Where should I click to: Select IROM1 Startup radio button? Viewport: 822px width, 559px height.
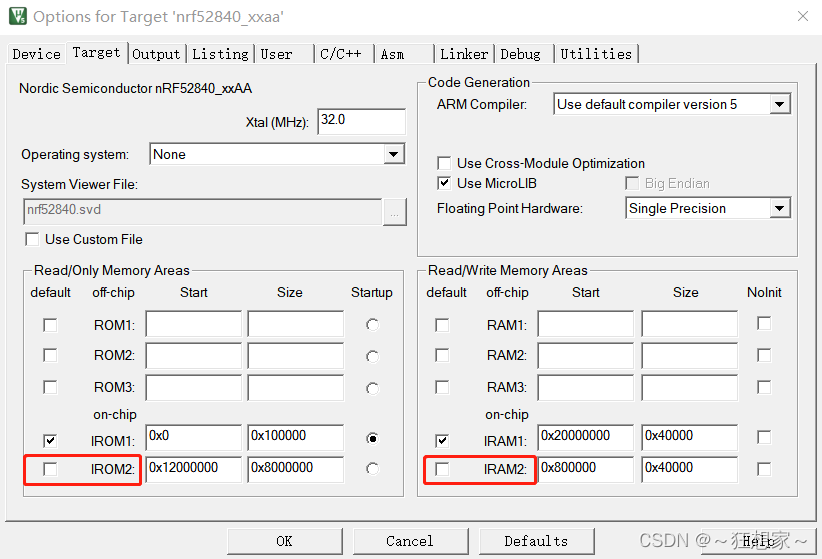point(372,438)
